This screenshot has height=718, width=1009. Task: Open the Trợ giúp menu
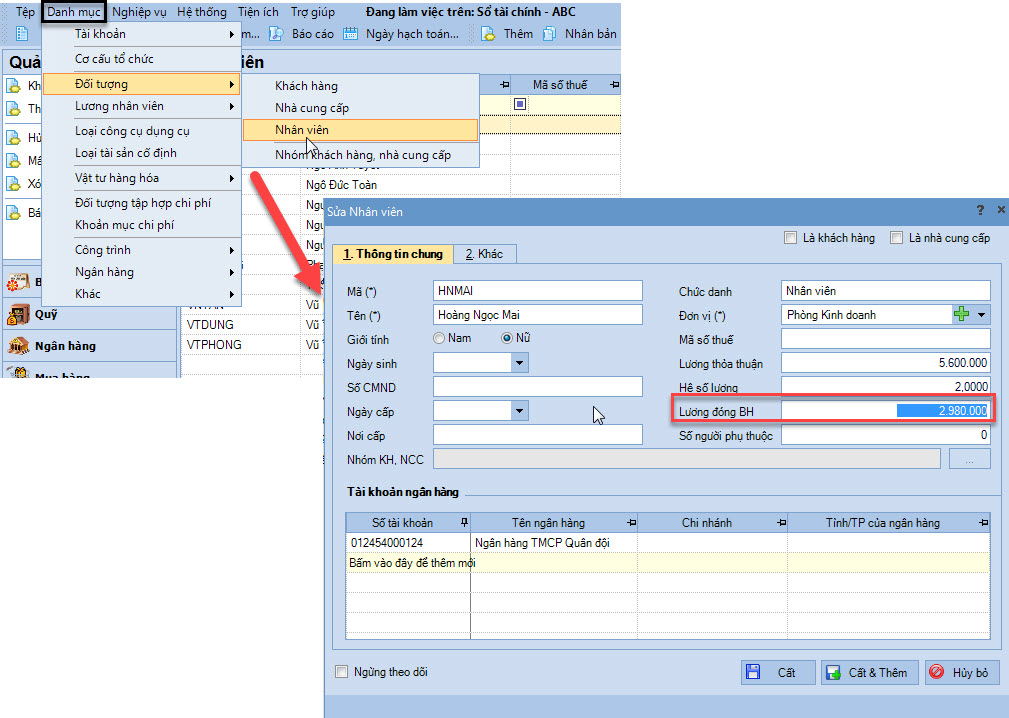pyautogui.click(x=313, y=12)
